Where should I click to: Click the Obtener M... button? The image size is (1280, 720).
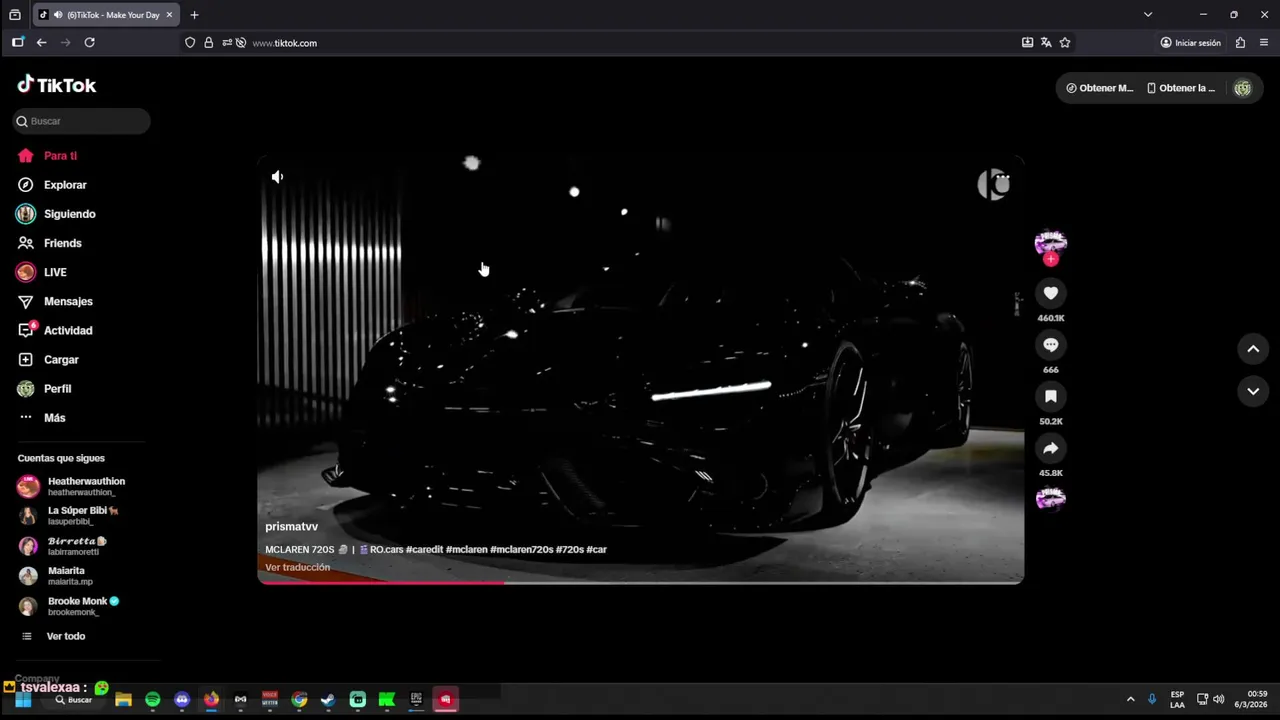coord(1099,88)
